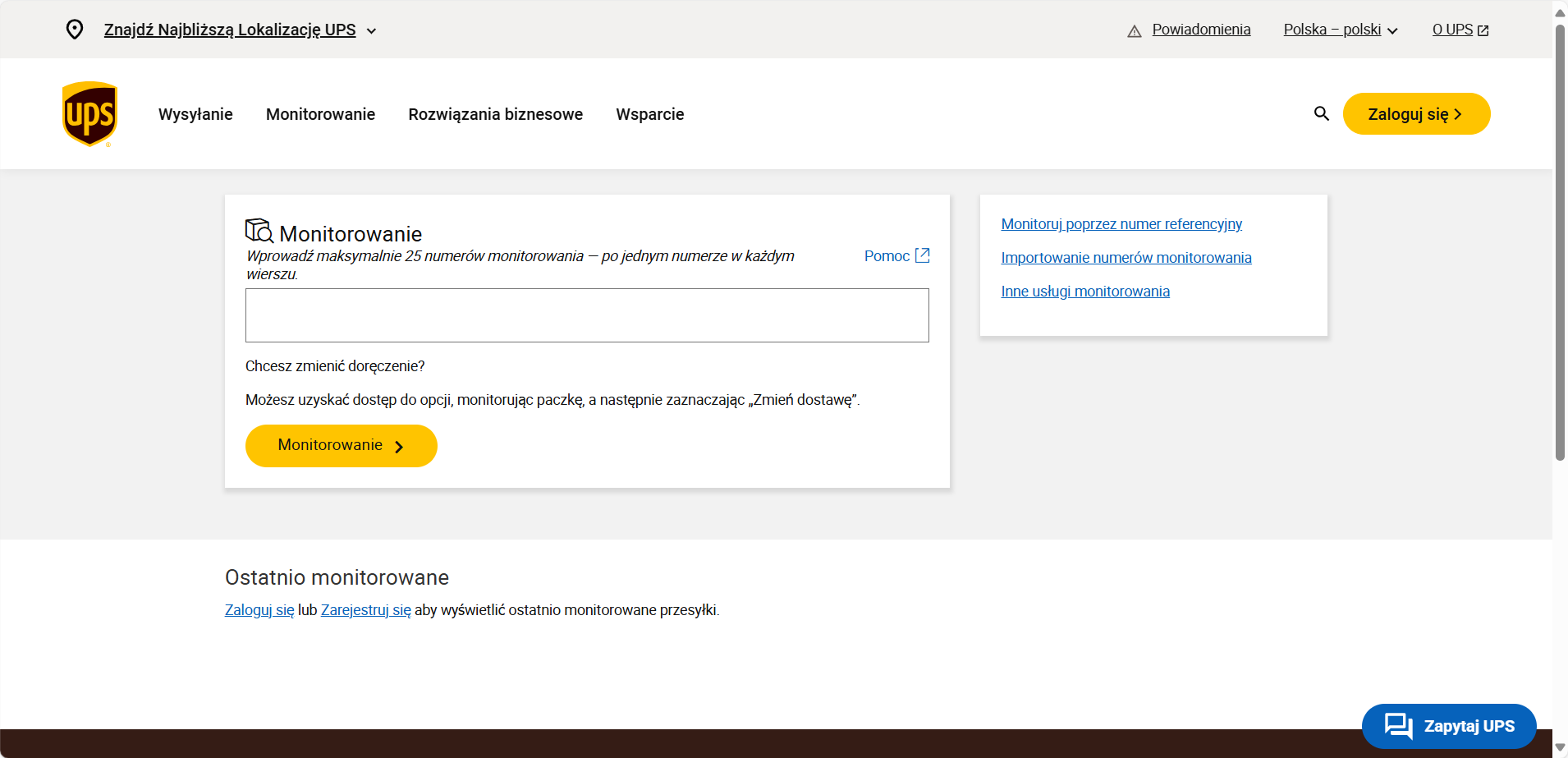Click the external link icon beside O UPS

click(1483, 30)
